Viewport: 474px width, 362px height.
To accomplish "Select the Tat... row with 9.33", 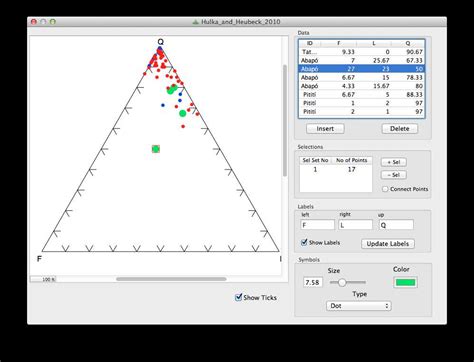I will point(362,52).
